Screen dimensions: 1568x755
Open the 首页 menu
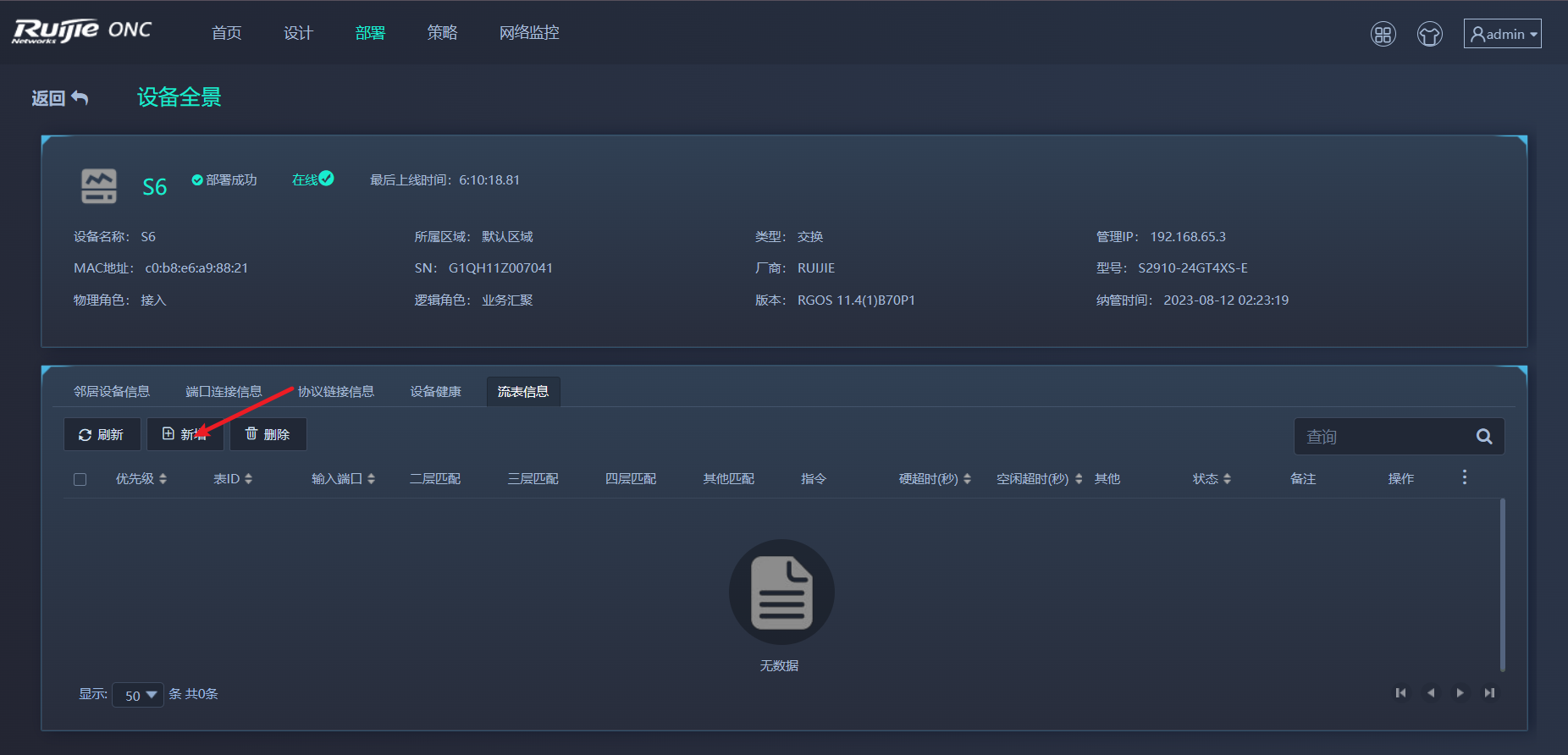coord(227,33)
